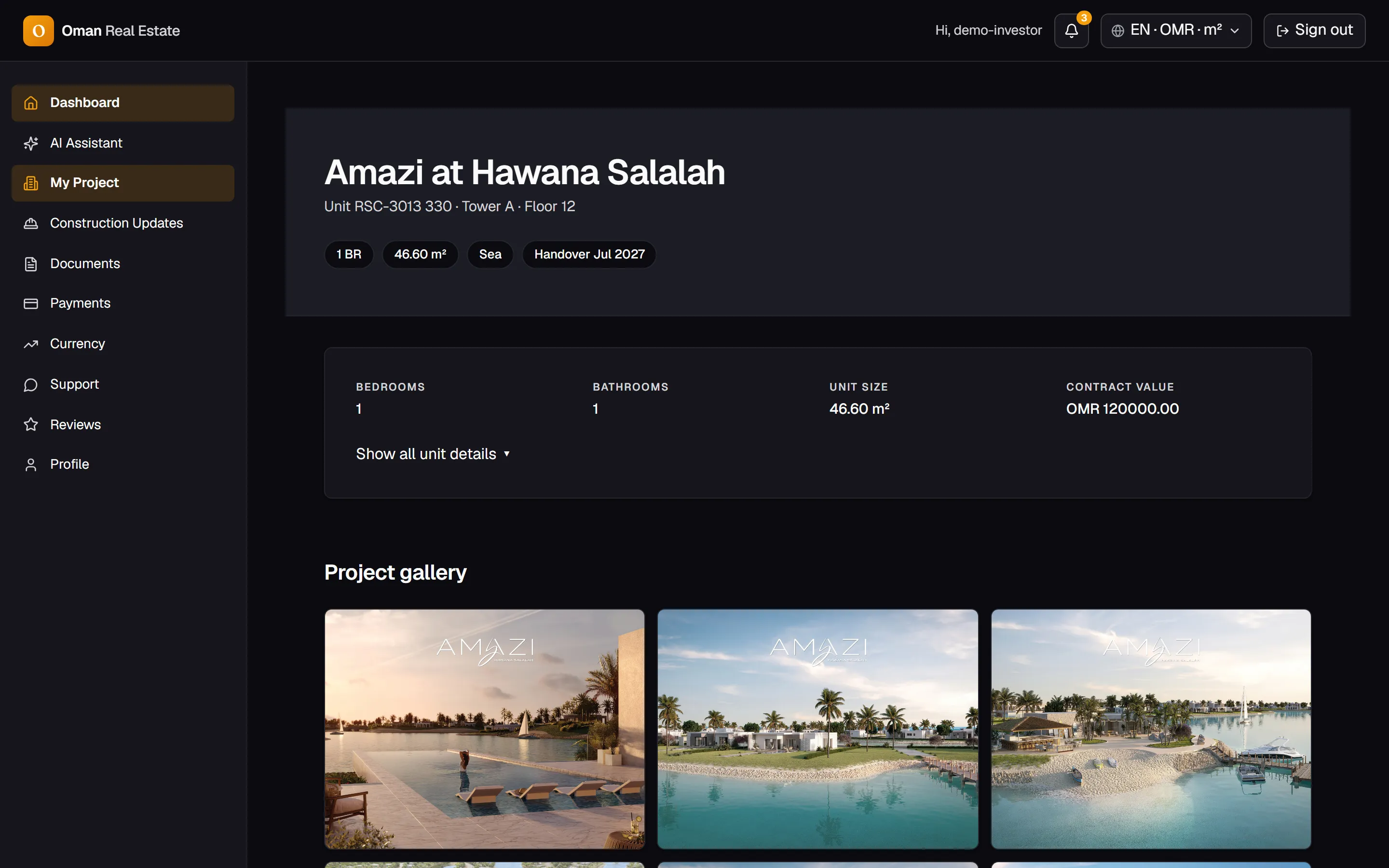Click the Reviews star icon
Screen dimensions: 1389x868
tap(31, 424)
